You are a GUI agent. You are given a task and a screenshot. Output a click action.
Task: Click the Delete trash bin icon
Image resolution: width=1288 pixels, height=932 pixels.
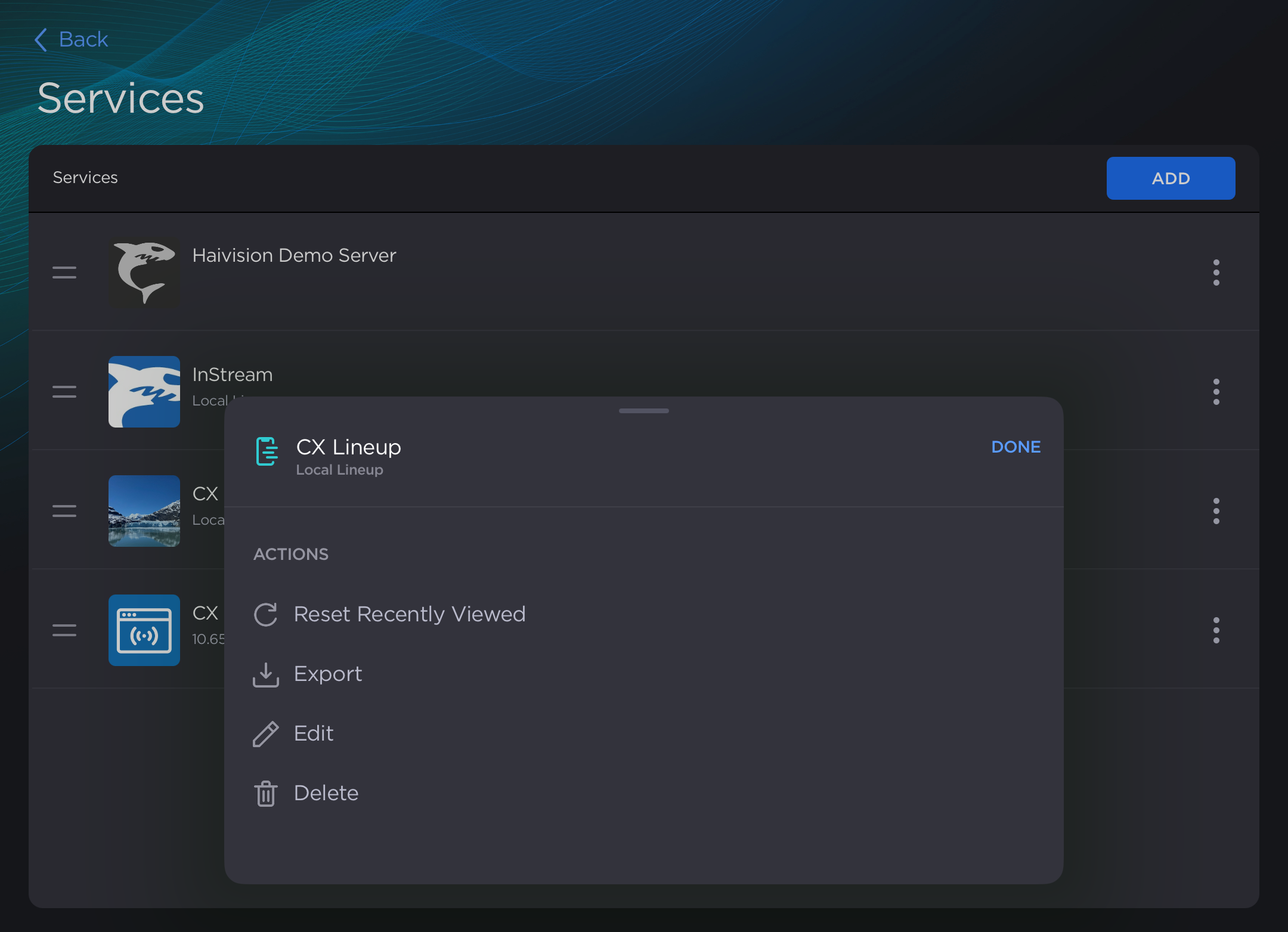pyautogui.click(x=266, y=793)
